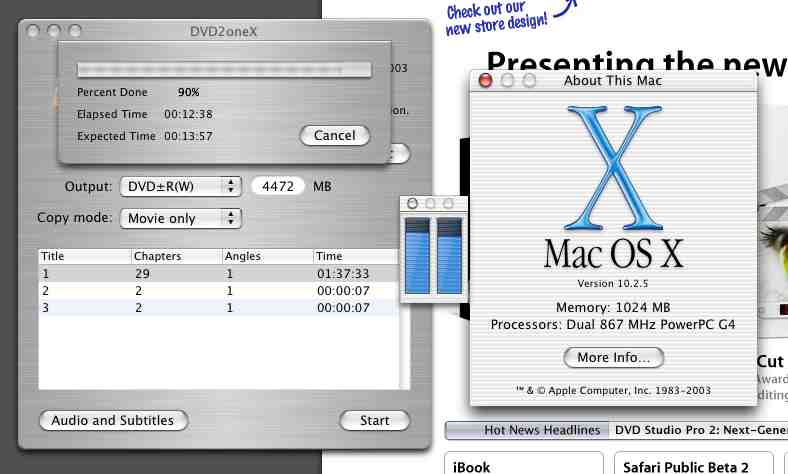The height and width of the screenshot is (474, 788).
Task: Select title row 1 with 29 chapters
Action: (x=219, y=274)
